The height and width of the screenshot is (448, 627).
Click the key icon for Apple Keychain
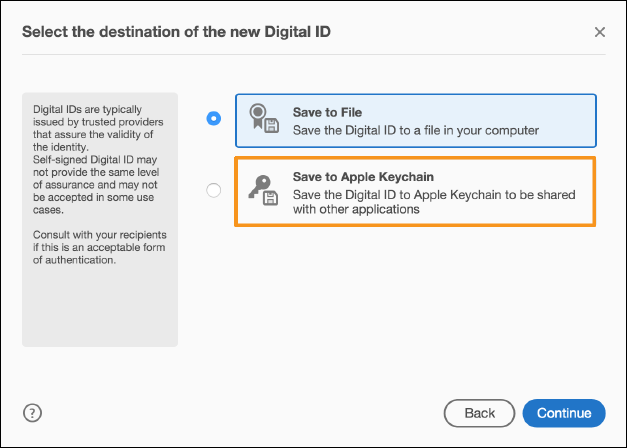[258, 186]
